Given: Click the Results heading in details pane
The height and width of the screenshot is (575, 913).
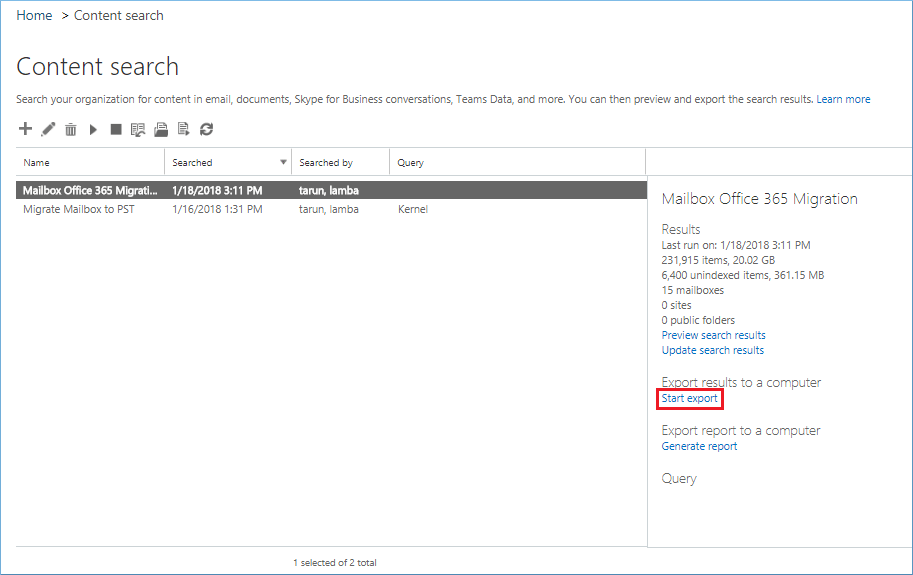Looking at the screenshot, I should (681, 229).
